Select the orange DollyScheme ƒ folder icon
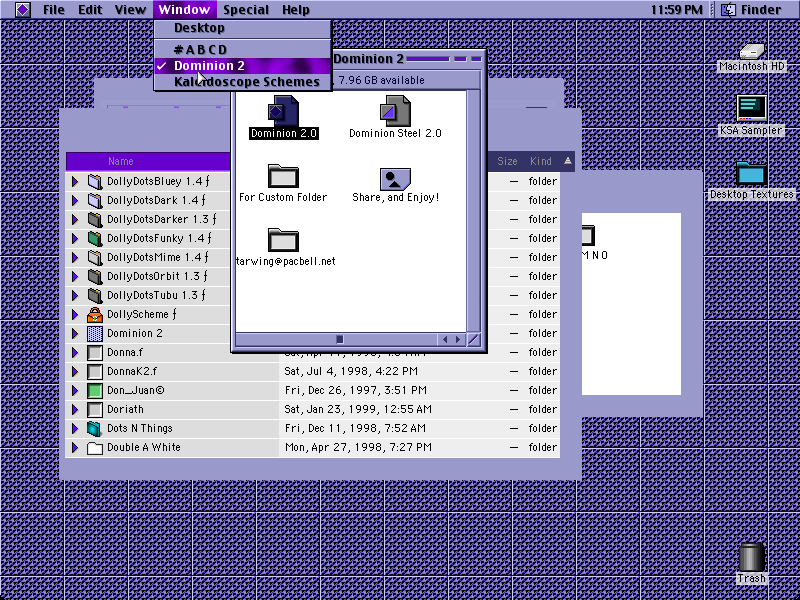800x600 pixels. (94, 314)
